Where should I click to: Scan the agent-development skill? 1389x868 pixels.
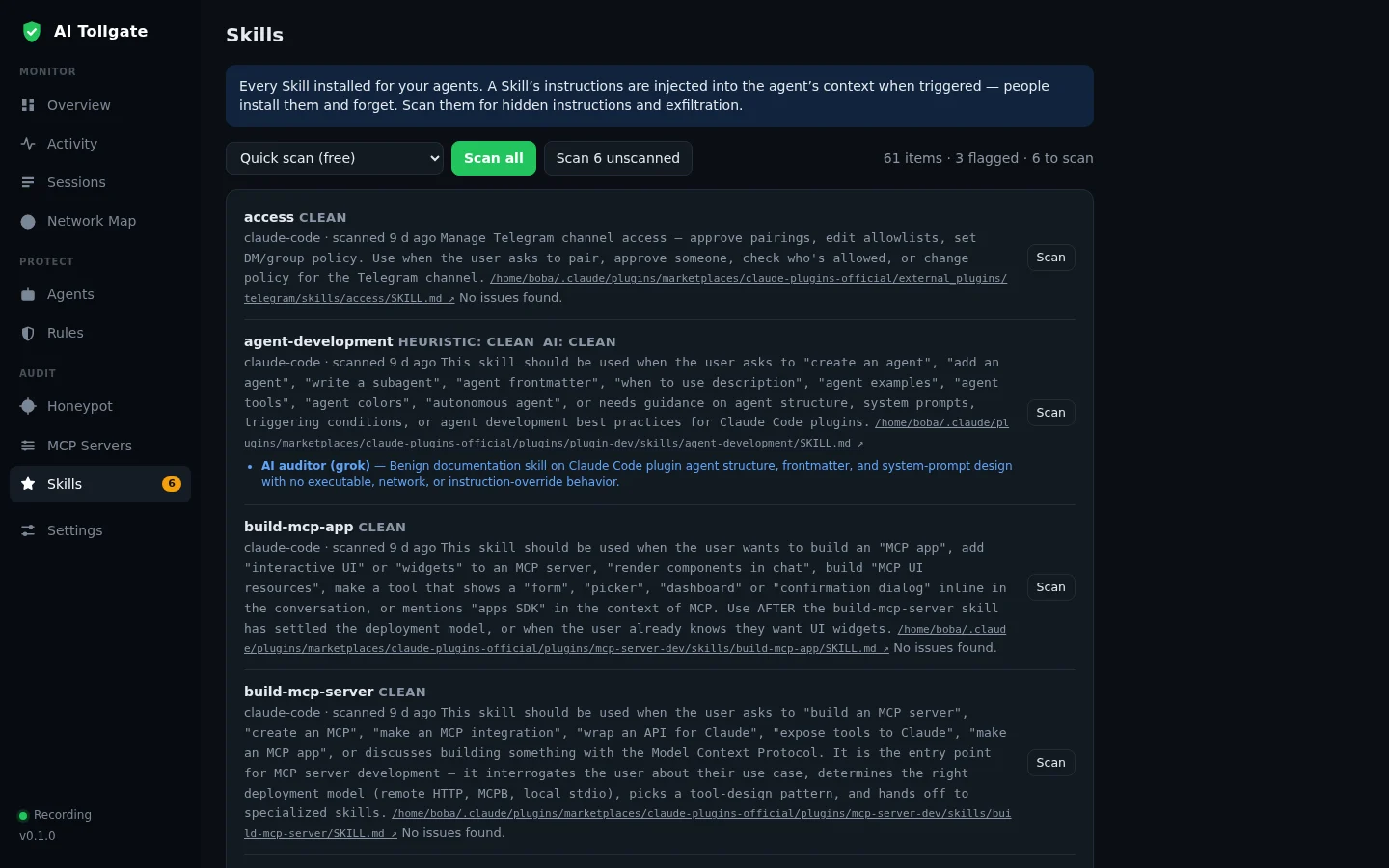tap(1050, 413)
